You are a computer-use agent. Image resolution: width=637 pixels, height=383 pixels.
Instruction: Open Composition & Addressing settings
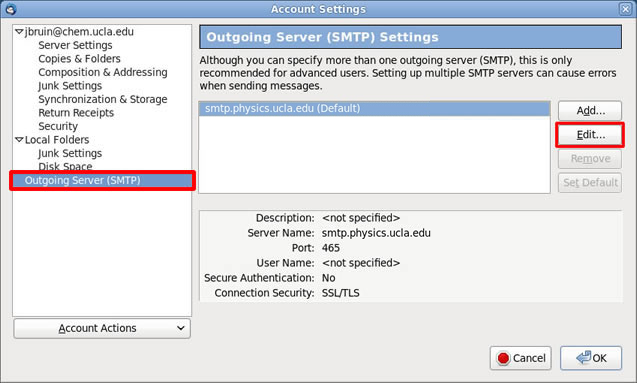tap(103, 72)
